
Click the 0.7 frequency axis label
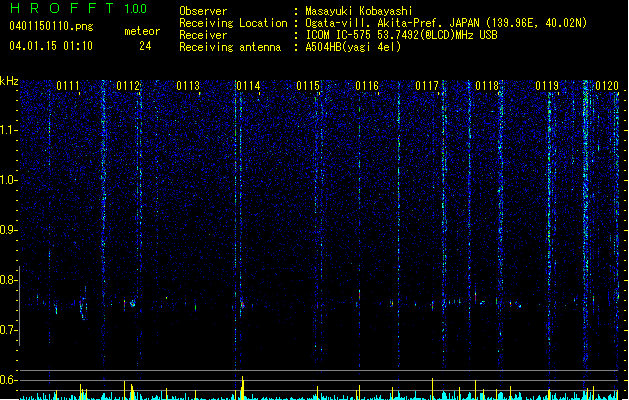tap(8, 330)
